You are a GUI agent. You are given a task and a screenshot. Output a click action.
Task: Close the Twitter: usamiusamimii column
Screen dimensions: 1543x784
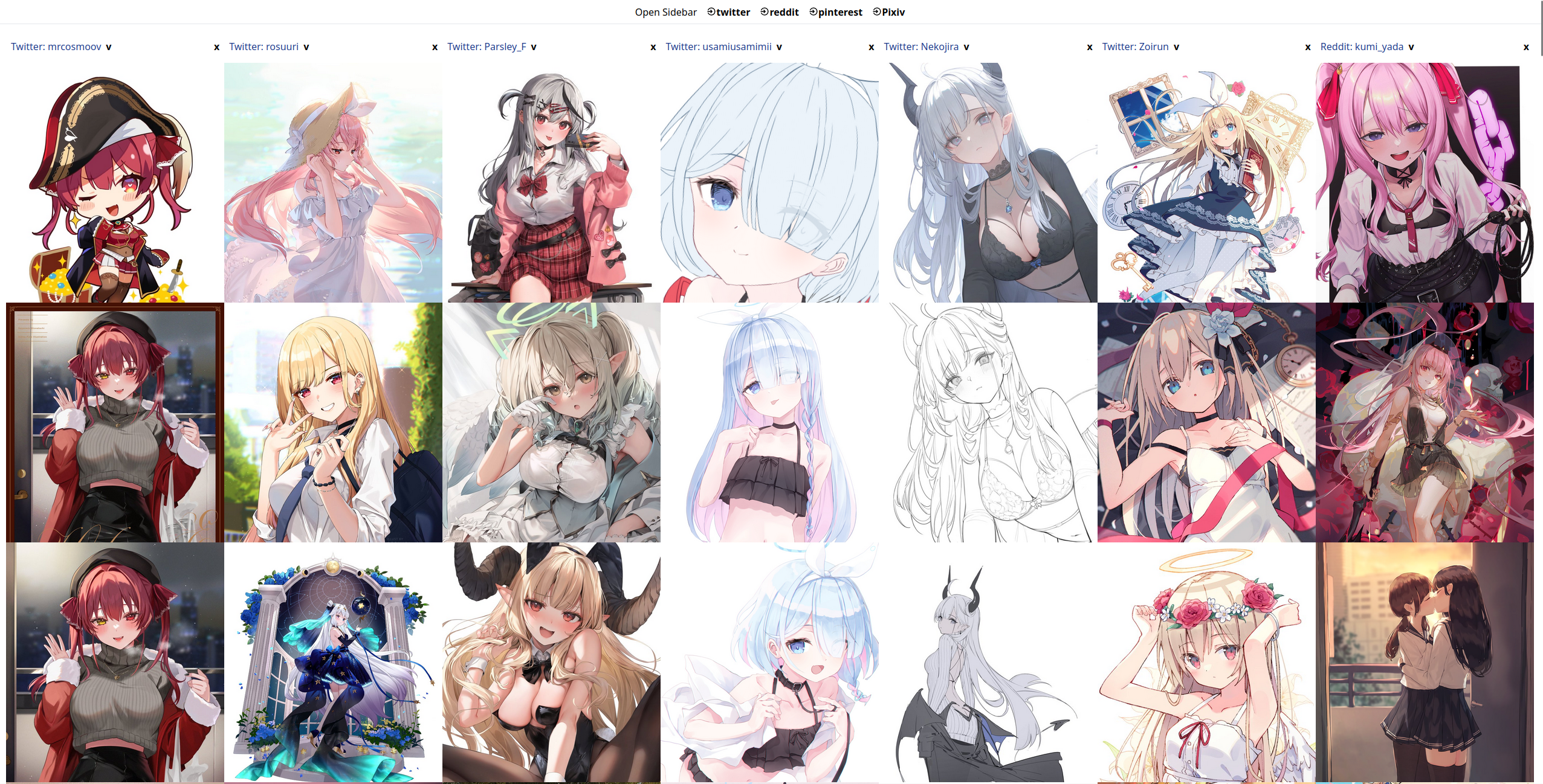871,47
